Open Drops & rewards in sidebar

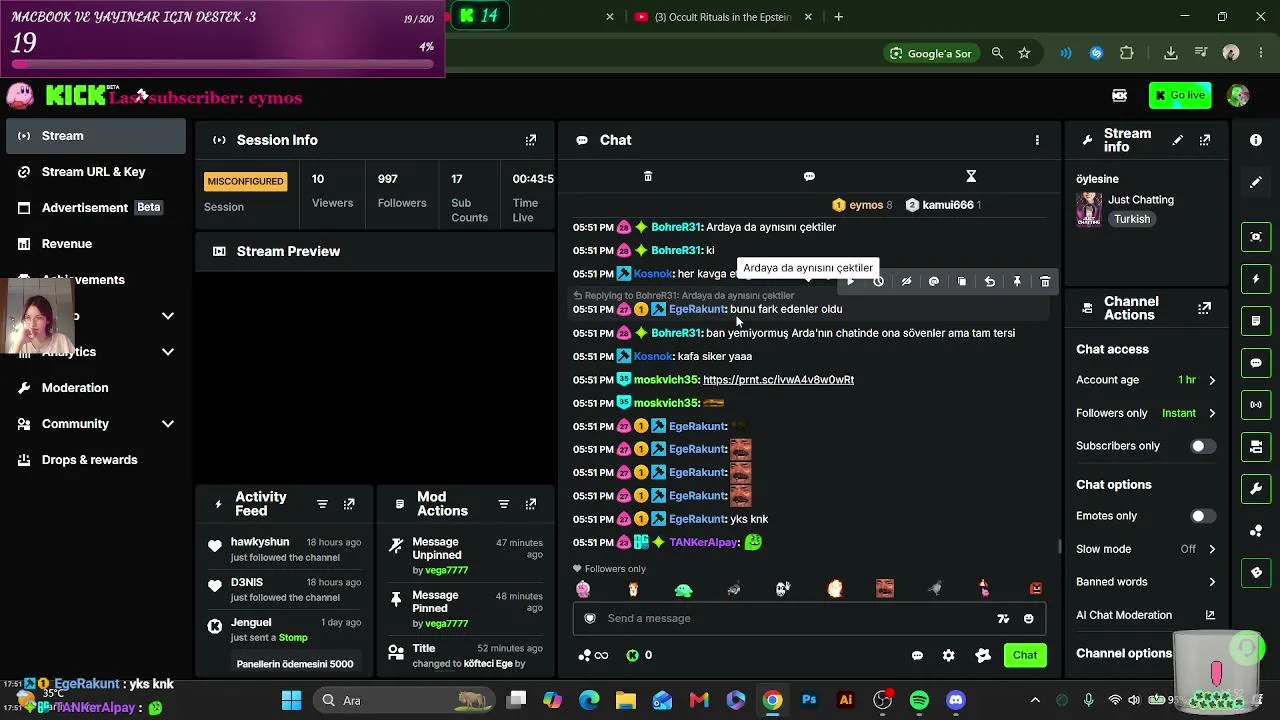pyautogui.click(x=96, y=460)
